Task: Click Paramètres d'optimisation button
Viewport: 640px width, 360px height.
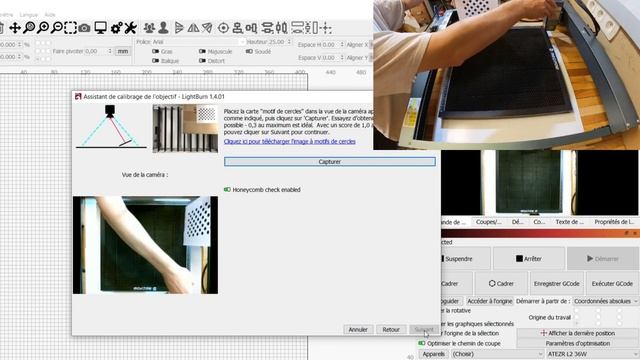Action: [578, 343]
